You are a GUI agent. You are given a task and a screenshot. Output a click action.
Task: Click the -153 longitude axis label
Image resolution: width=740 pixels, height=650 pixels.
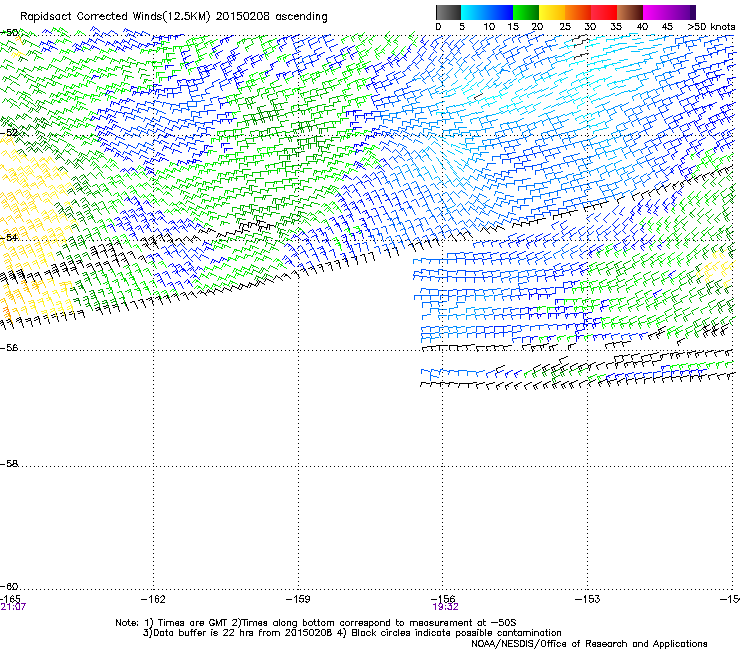pos(588,599)
